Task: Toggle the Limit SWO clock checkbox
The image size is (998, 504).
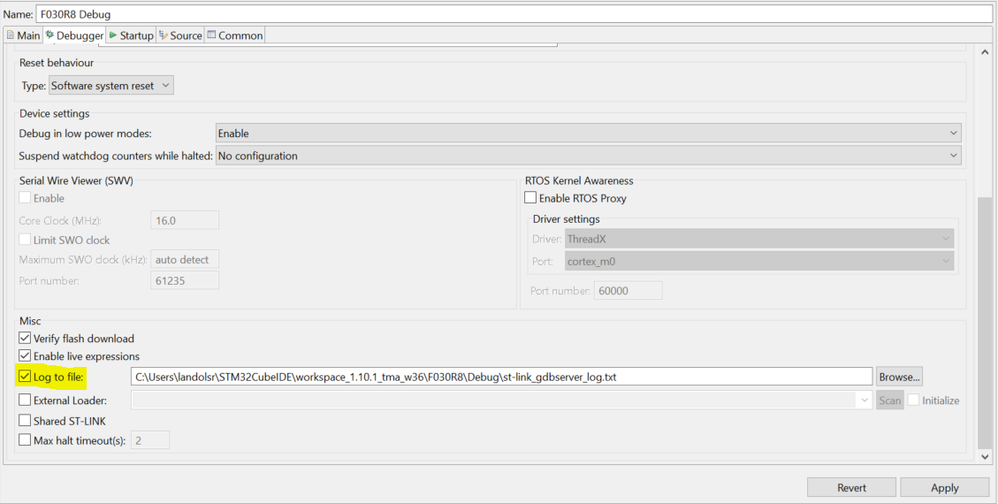Action: [25, 240]
